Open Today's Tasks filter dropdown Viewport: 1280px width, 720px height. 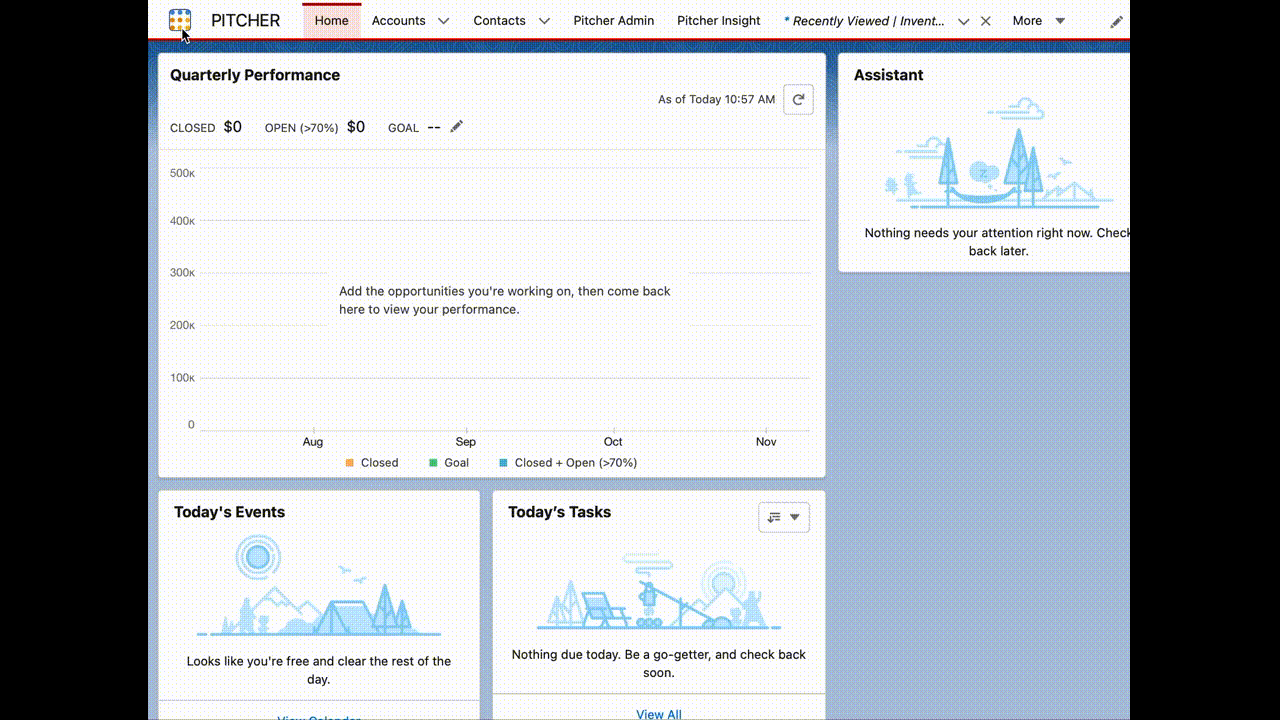(784, 517)
